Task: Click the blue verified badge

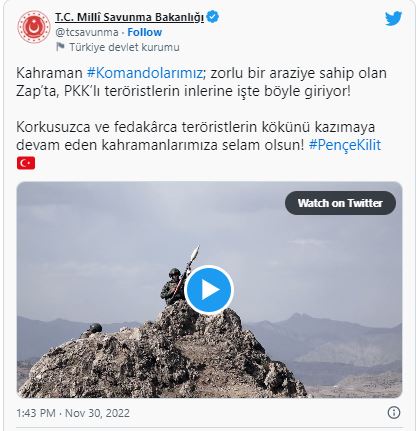Action: 213,17
